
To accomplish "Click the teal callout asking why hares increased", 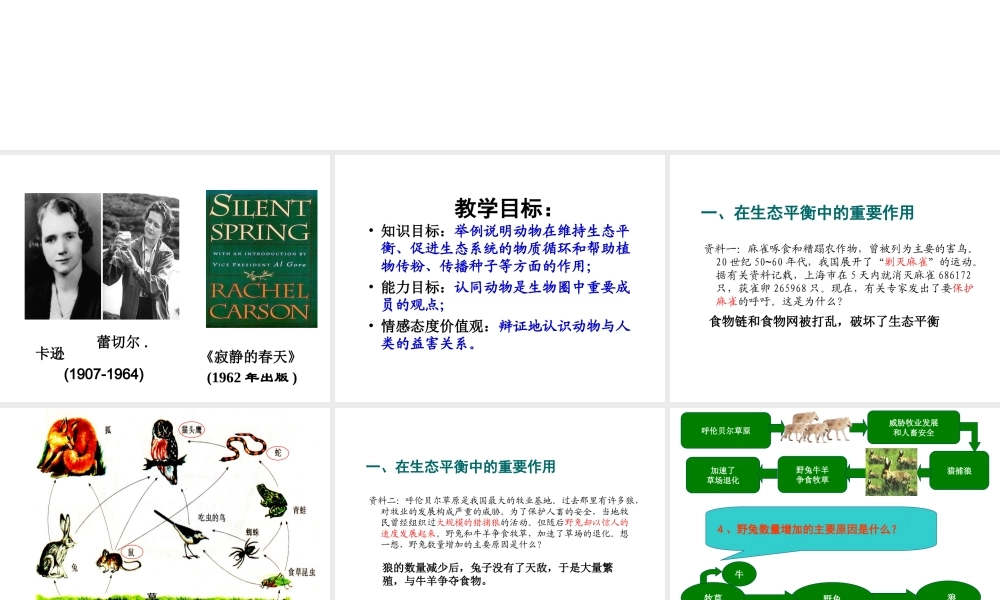I will (821, 529).
